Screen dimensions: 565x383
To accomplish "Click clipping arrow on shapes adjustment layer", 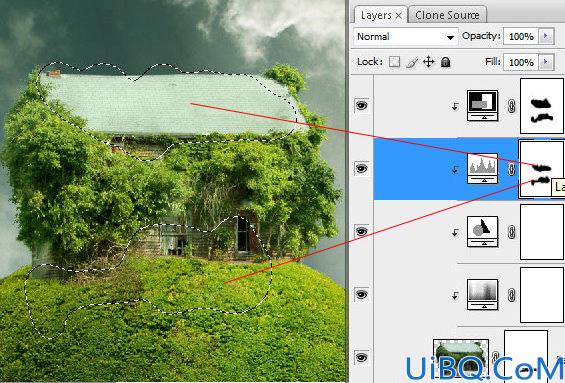I will (455, 232).
